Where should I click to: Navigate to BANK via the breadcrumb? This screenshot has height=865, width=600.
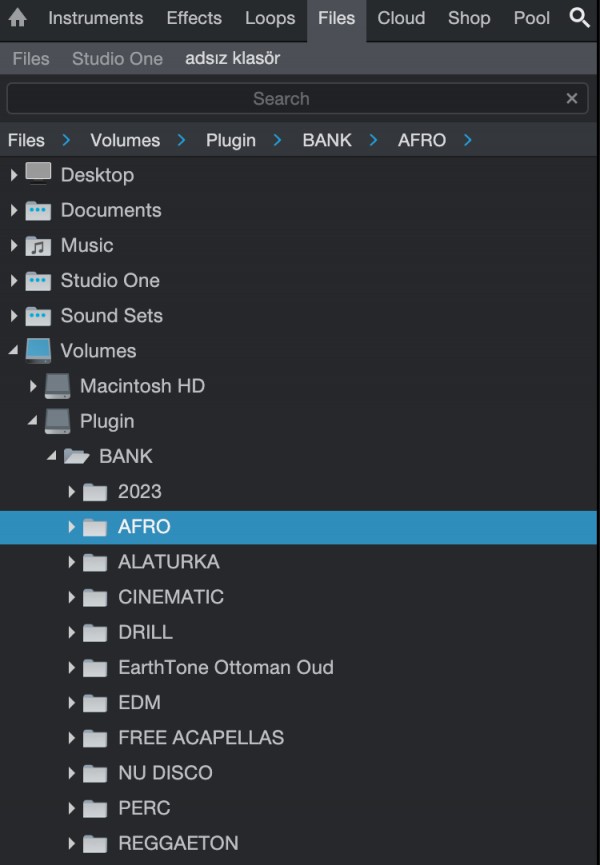point(327,140)
